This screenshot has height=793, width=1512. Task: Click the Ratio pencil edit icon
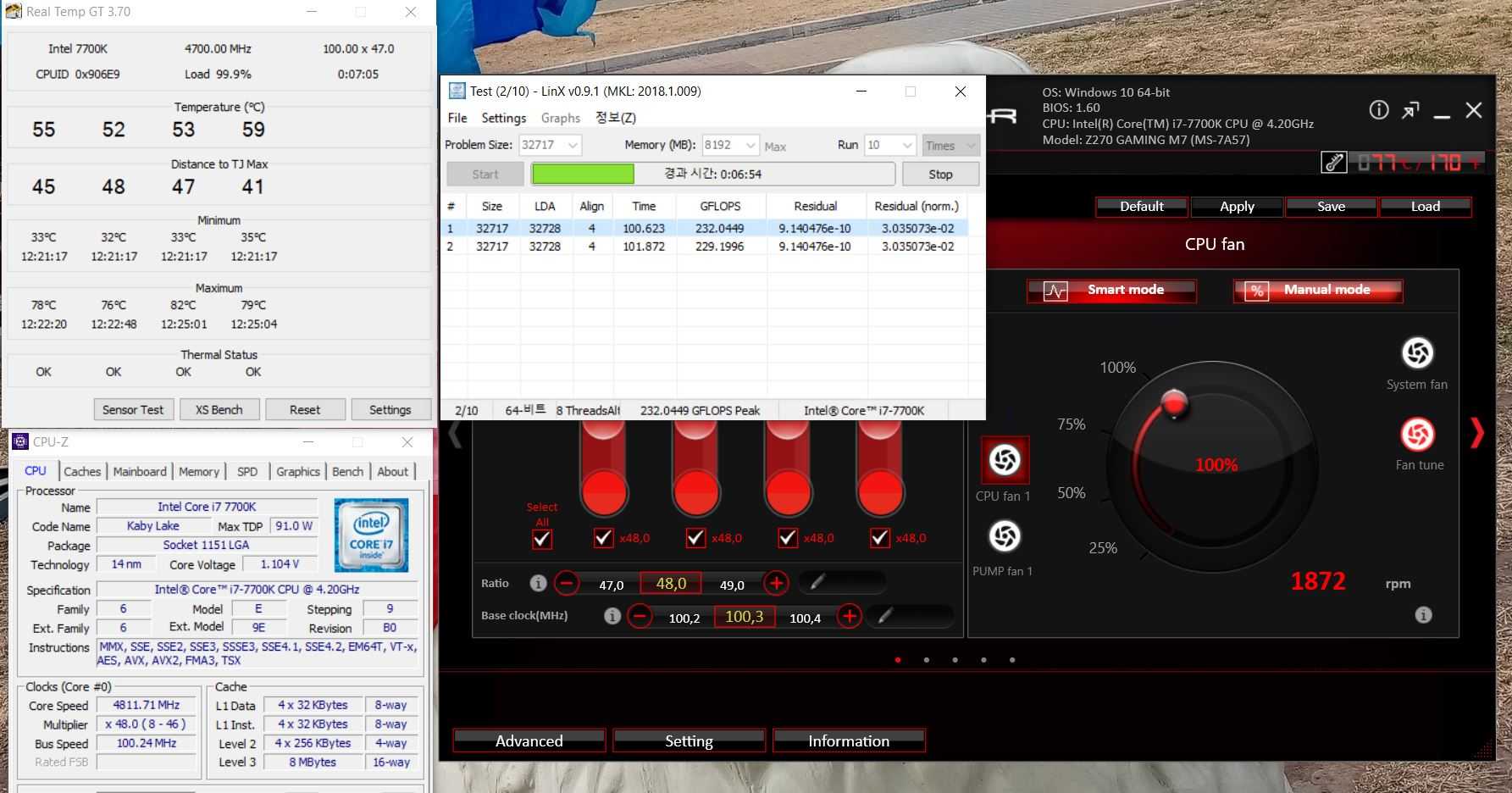(x=817, y=582)
